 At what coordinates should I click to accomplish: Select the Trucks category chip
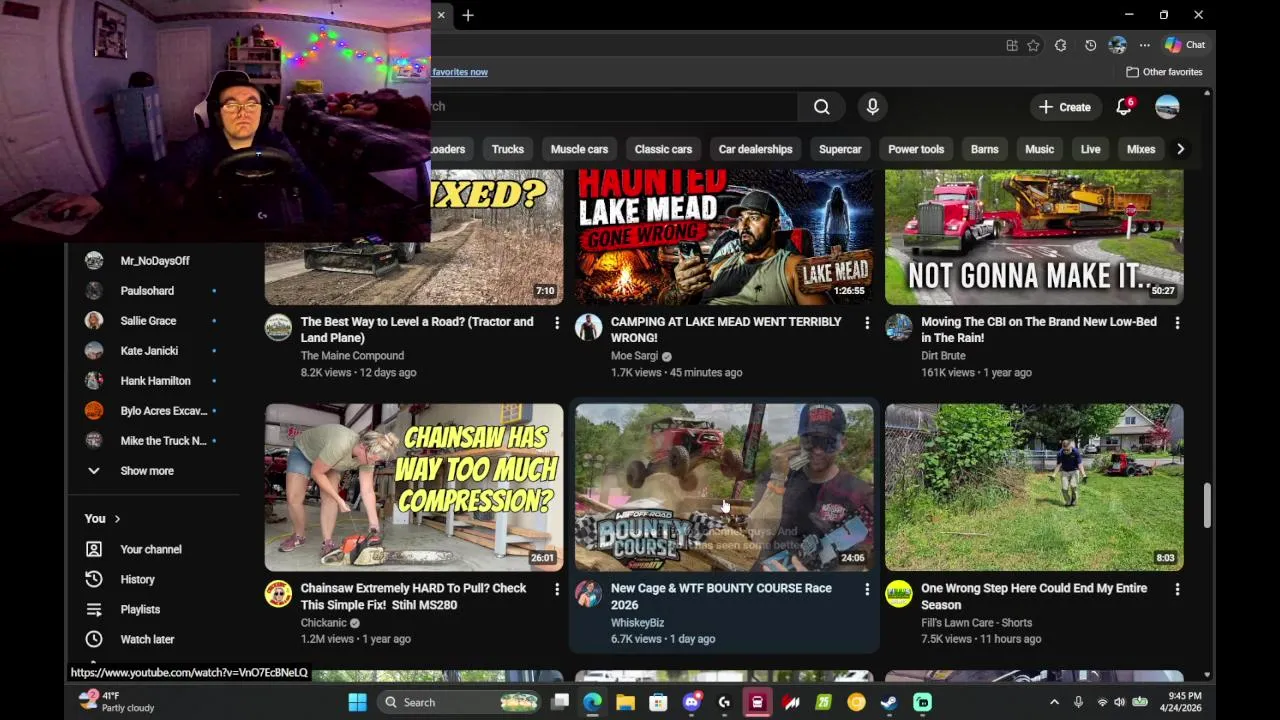tap(508, 149)
